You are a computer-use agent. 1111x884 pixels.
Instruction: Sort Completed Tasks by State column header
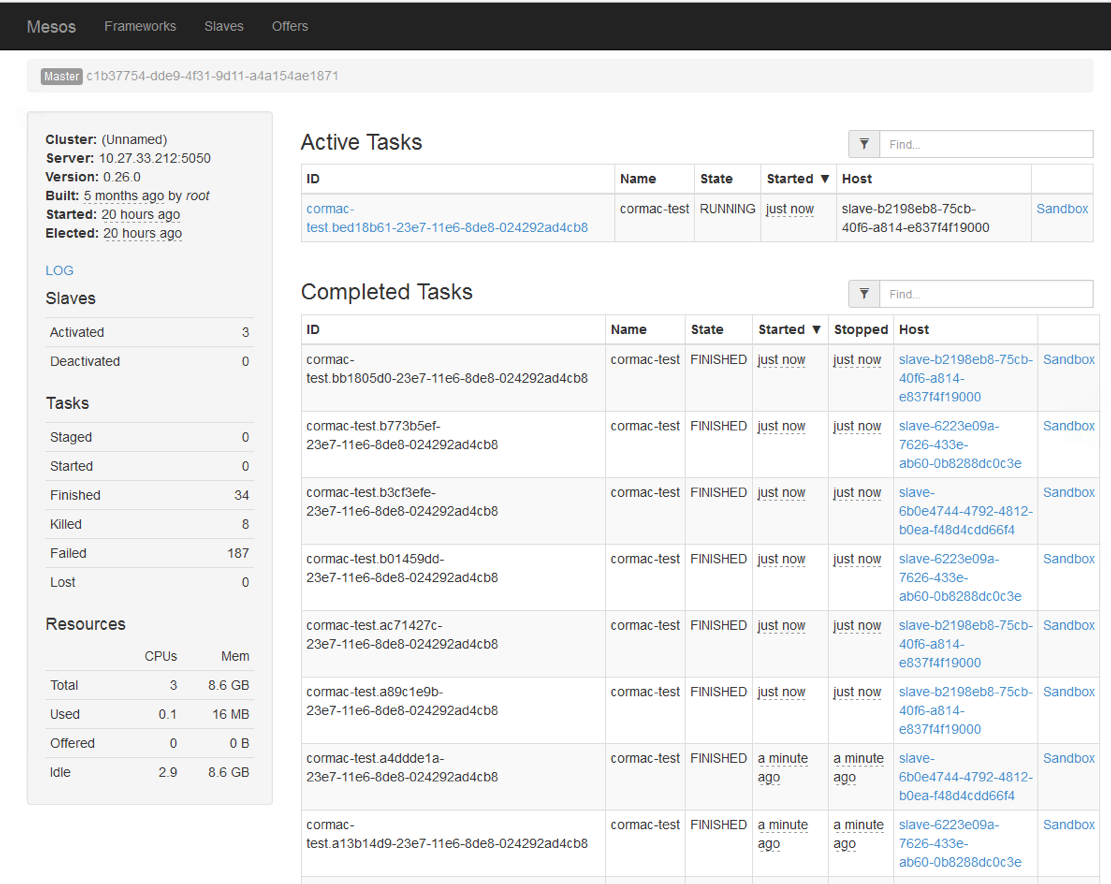coord(707,329)
